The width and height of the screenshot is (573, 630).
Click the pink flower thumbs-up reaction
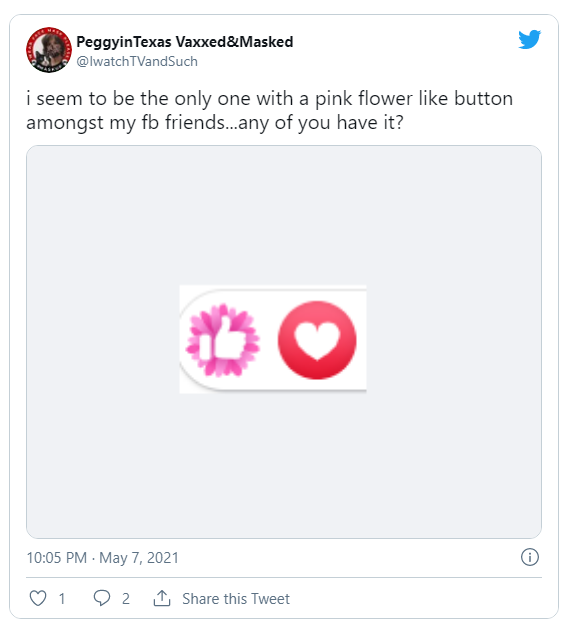(x=223, y=340)
